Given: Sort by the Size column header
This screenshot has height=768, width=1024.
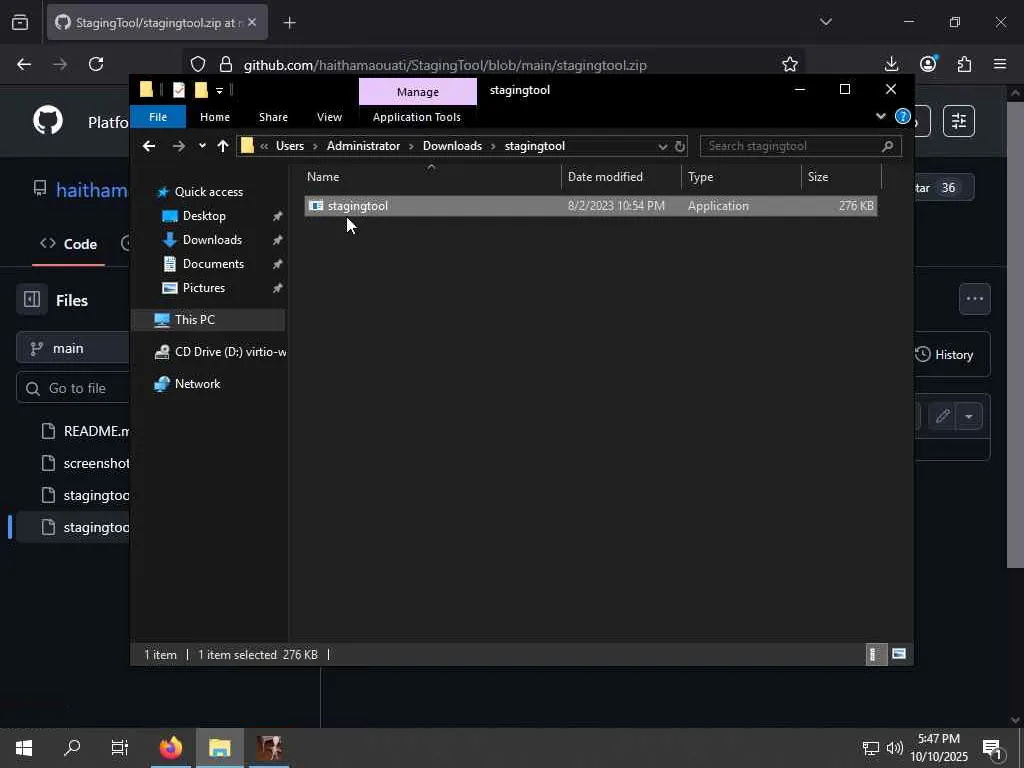Looking at the screenshot, I should (x=841, y=177).
